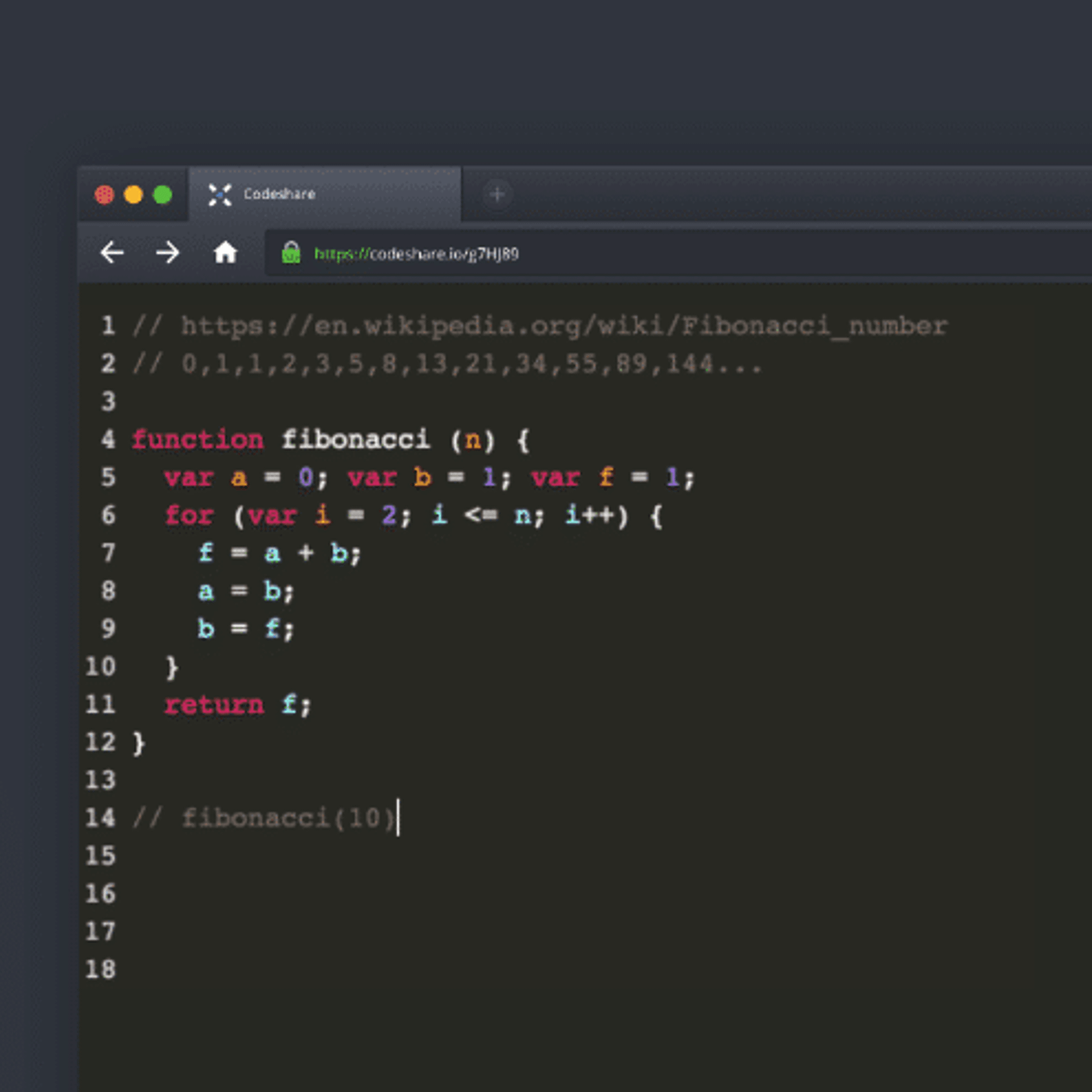Click the Codeshare favicon in the tab

coord(220,195)
